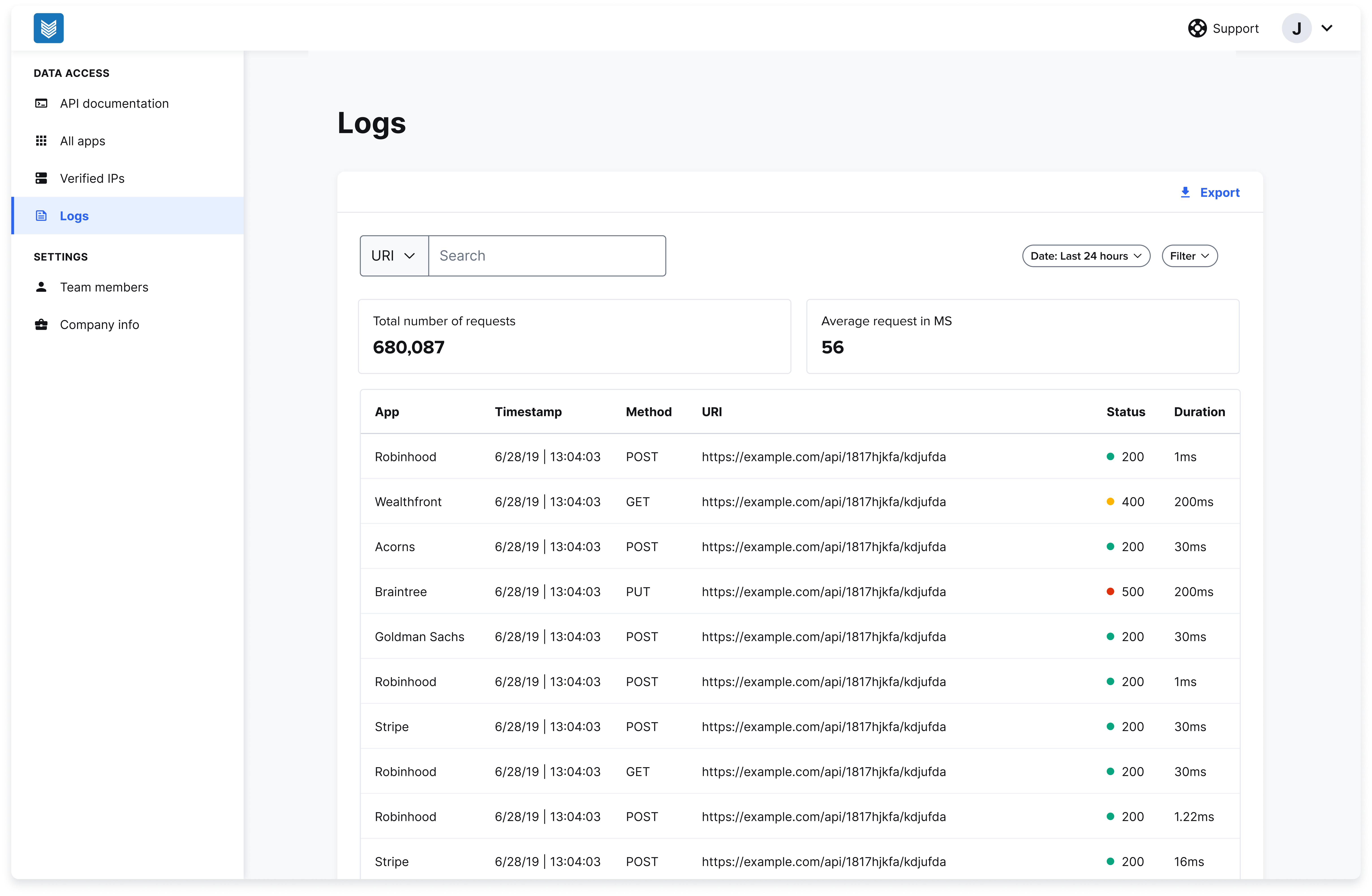
Task: Click the All apps grid icon
Action: pos(41,140)
